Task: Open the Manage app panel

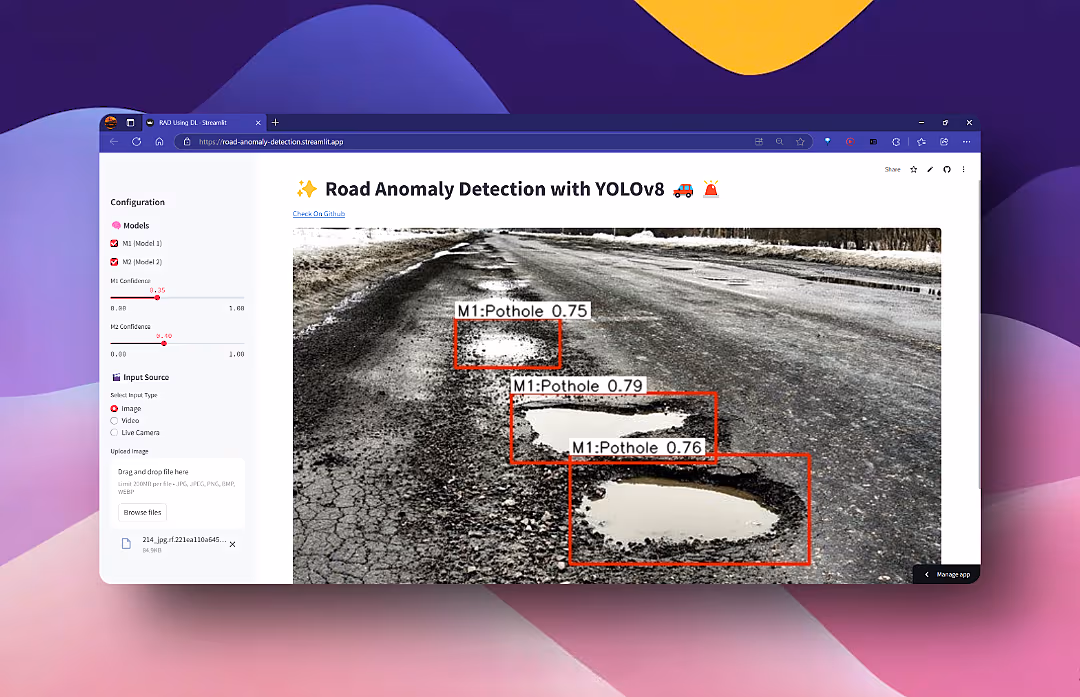Action: coord(945,573)
